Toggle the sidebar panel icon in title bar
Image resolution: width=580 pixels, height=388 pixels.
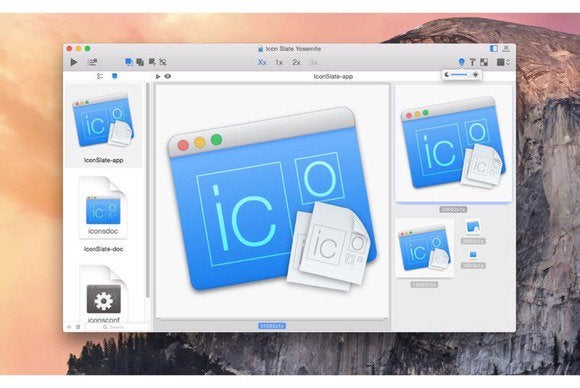click(x=493, y=48)
